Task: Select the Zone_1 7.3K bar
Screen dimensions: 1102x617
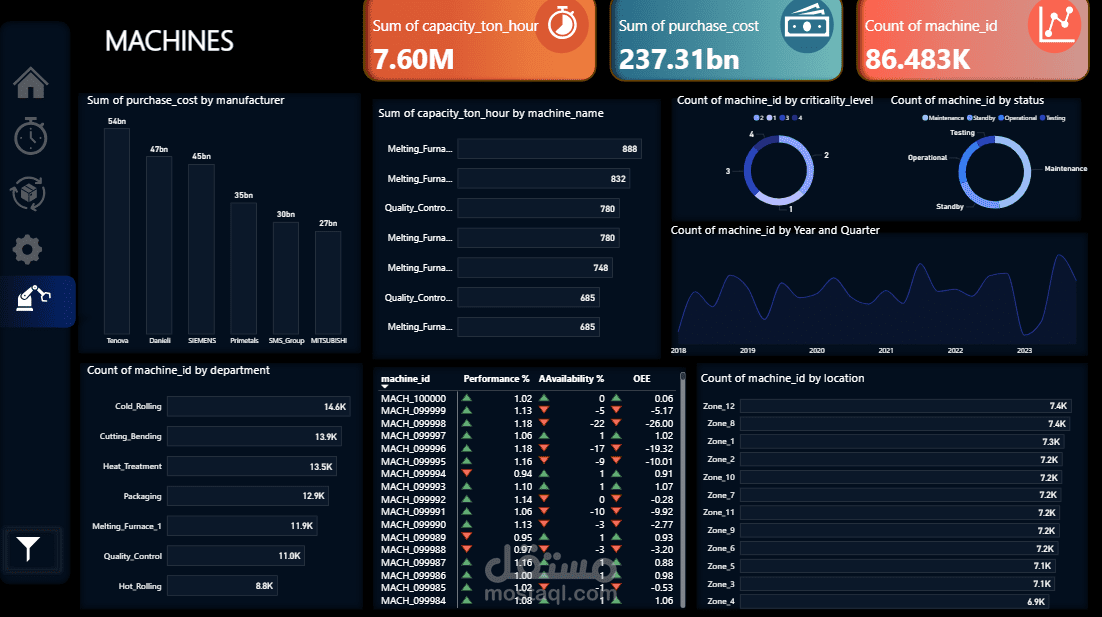Action: (x=902, y=441)
